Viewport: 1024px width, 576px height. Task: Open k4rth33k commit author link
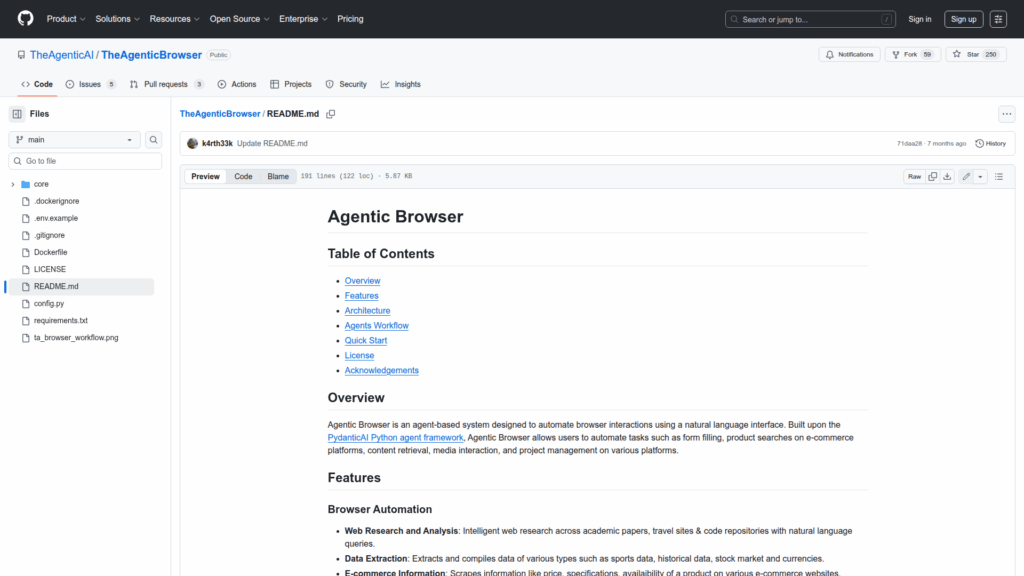(x=217, y=144)
